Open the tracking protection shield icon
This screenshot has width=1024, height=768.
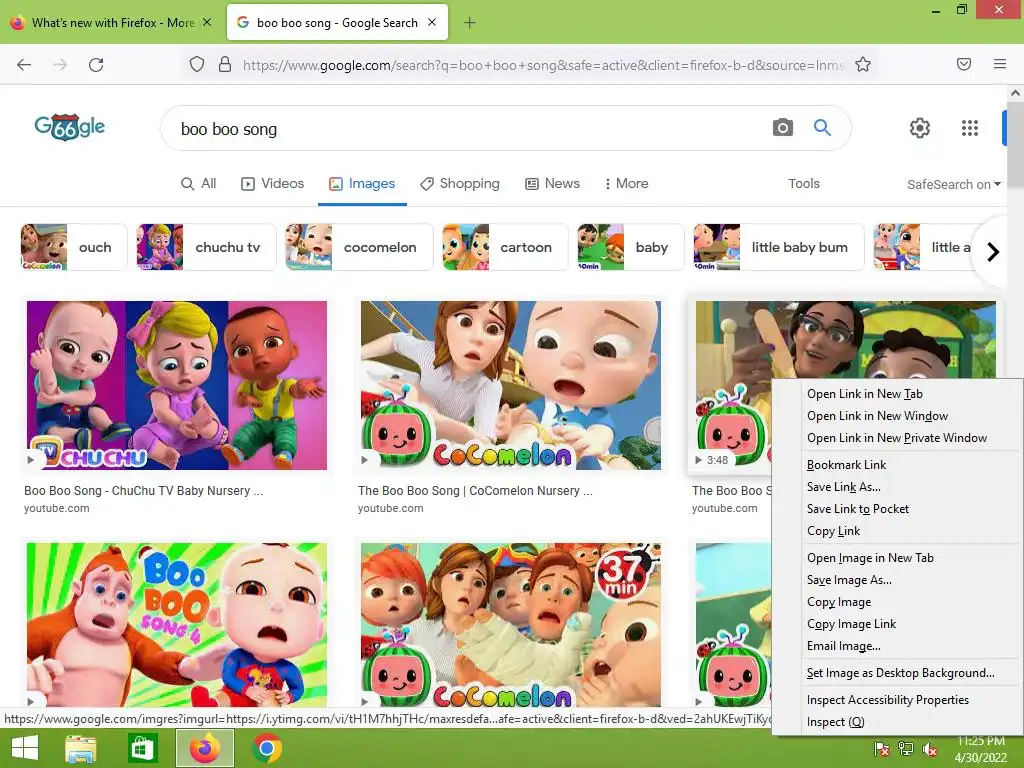[x=197, y=65]
